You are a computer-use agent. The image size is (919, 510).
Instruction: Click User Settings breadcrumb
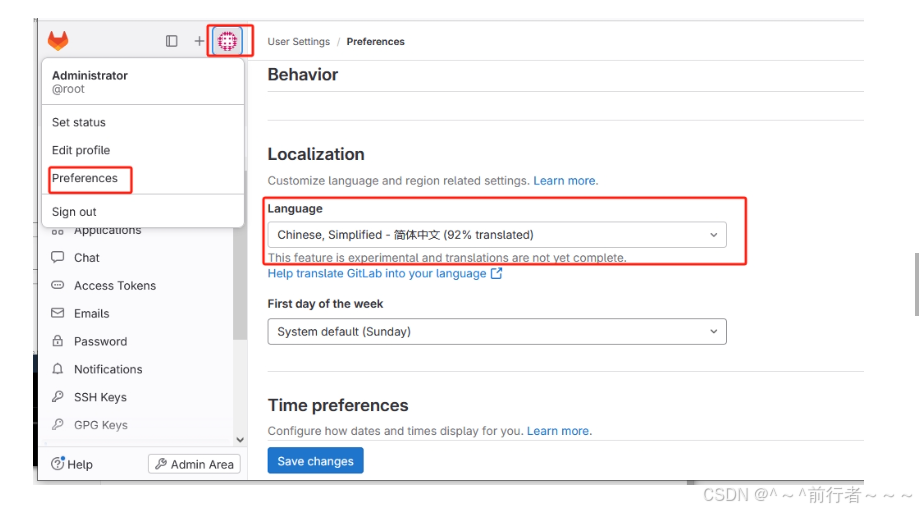[299, 42]
